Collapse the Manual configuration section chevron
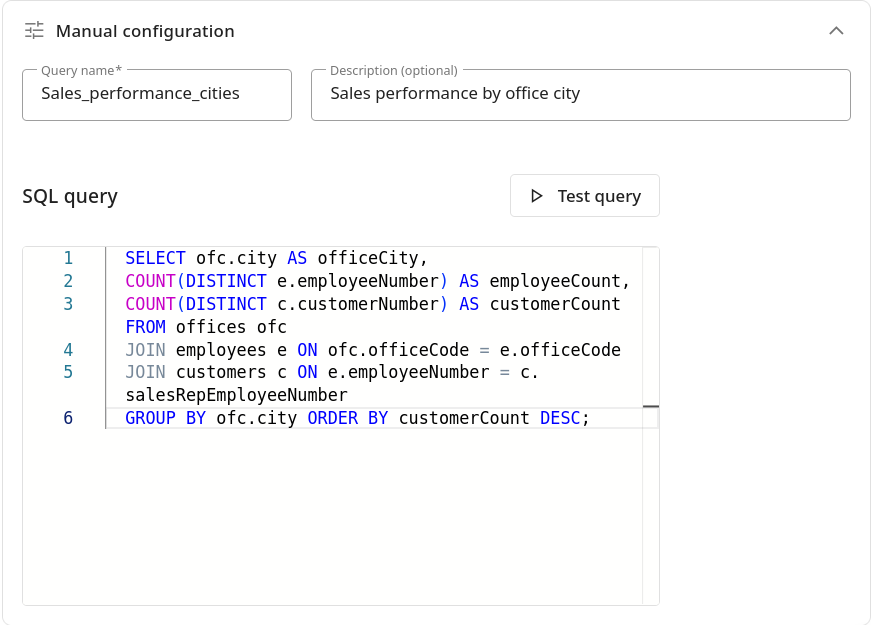 [837, 31]
